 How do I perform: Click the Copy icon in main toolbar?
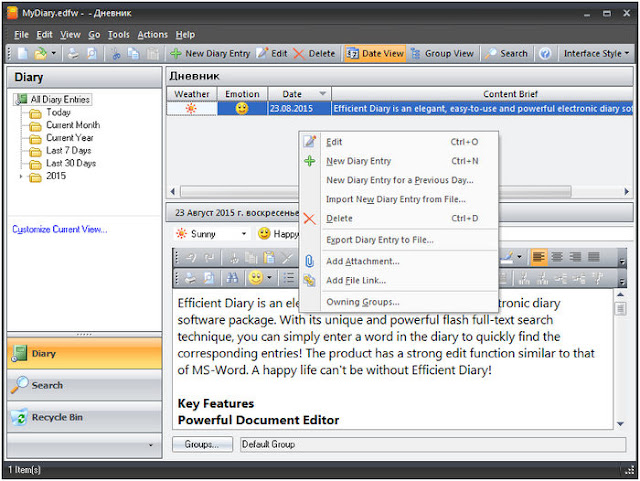(x=134, y=53)
